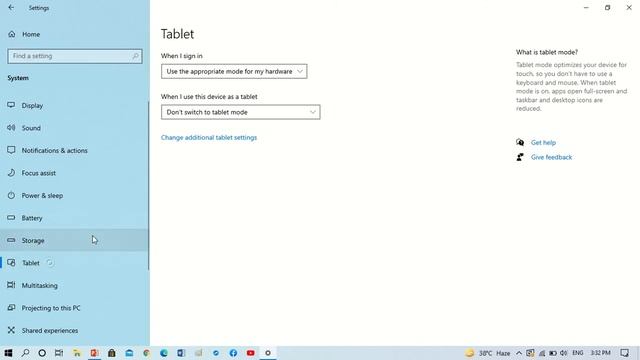
Task: Open Battery settings in the sidebar
Action: click(74, 218)
